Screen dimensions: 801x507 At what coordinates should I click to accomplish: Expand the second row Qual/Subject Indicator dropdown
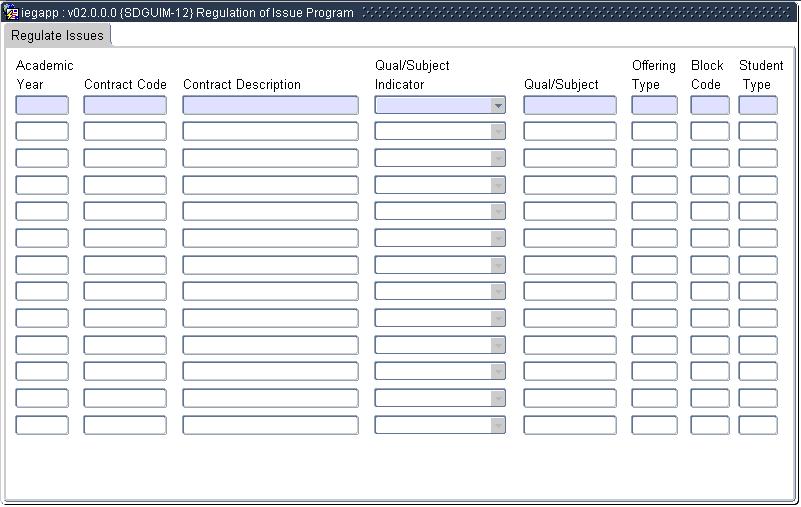click(x=497, y=132)
